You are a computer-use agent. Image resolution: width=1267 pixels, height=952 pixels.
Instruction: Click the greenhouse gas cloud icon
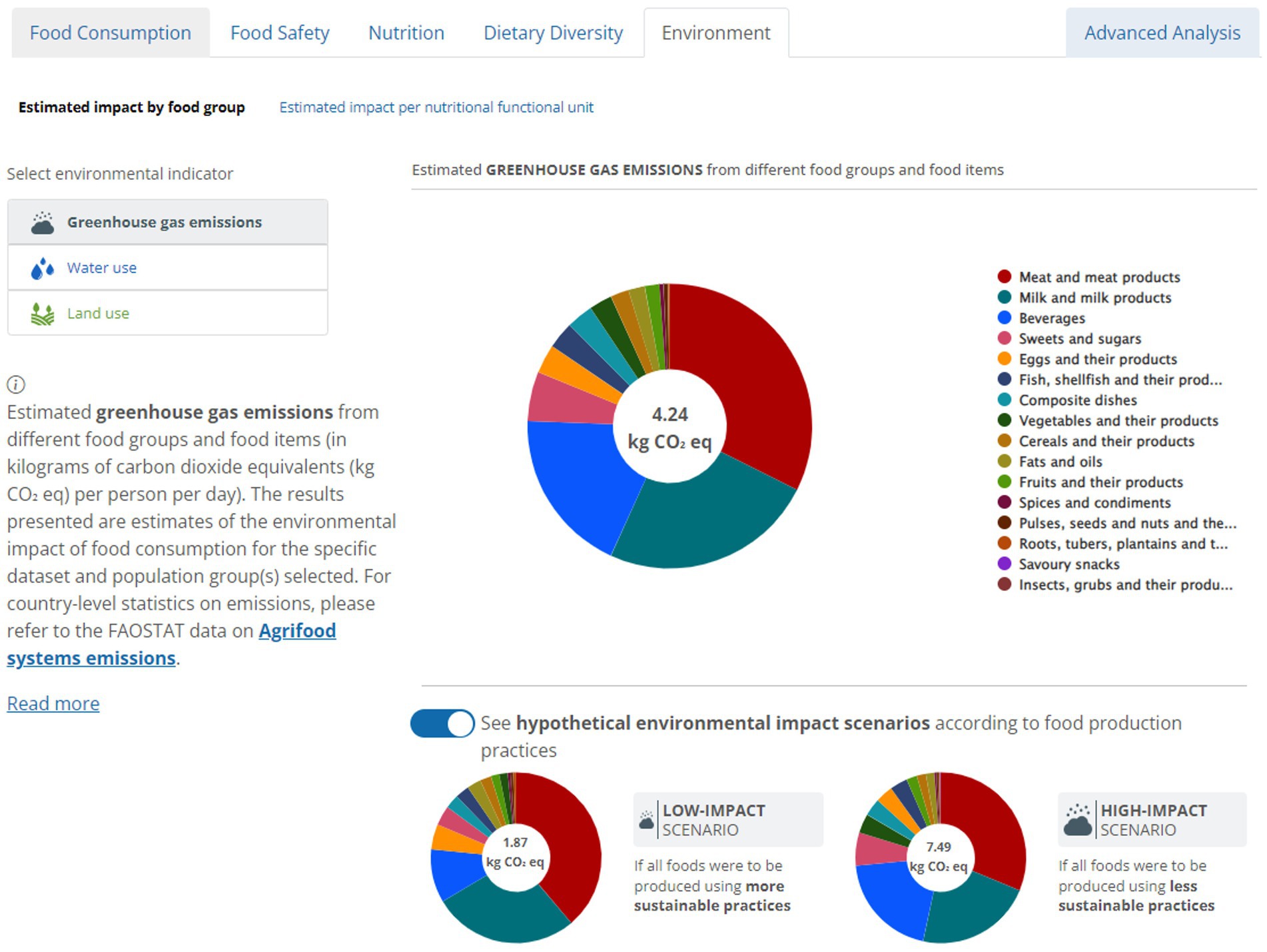click(43, 223)
